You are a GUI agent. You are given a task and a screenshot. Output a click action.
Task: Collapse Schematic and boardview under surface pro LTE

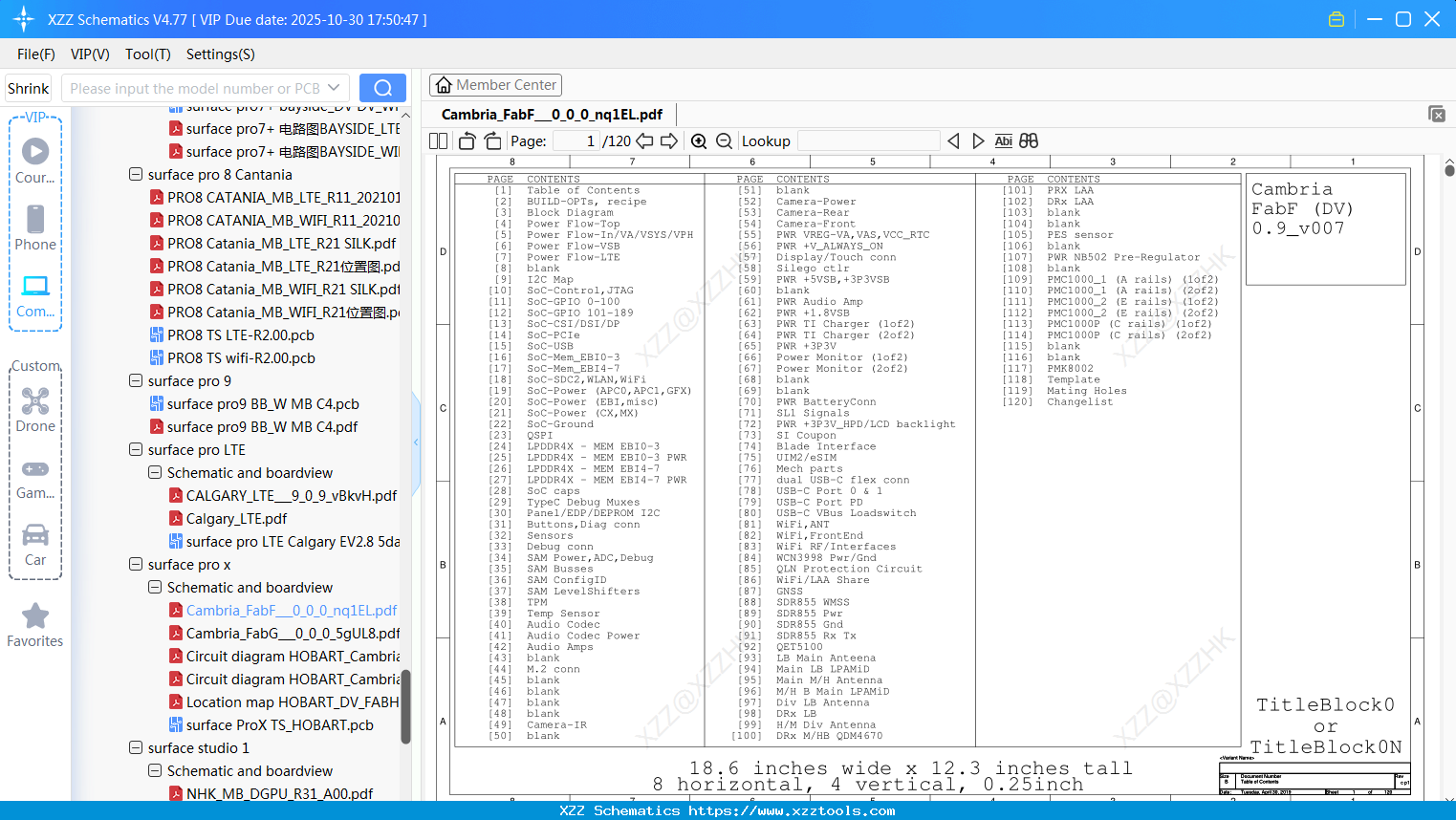pos(155,473)
